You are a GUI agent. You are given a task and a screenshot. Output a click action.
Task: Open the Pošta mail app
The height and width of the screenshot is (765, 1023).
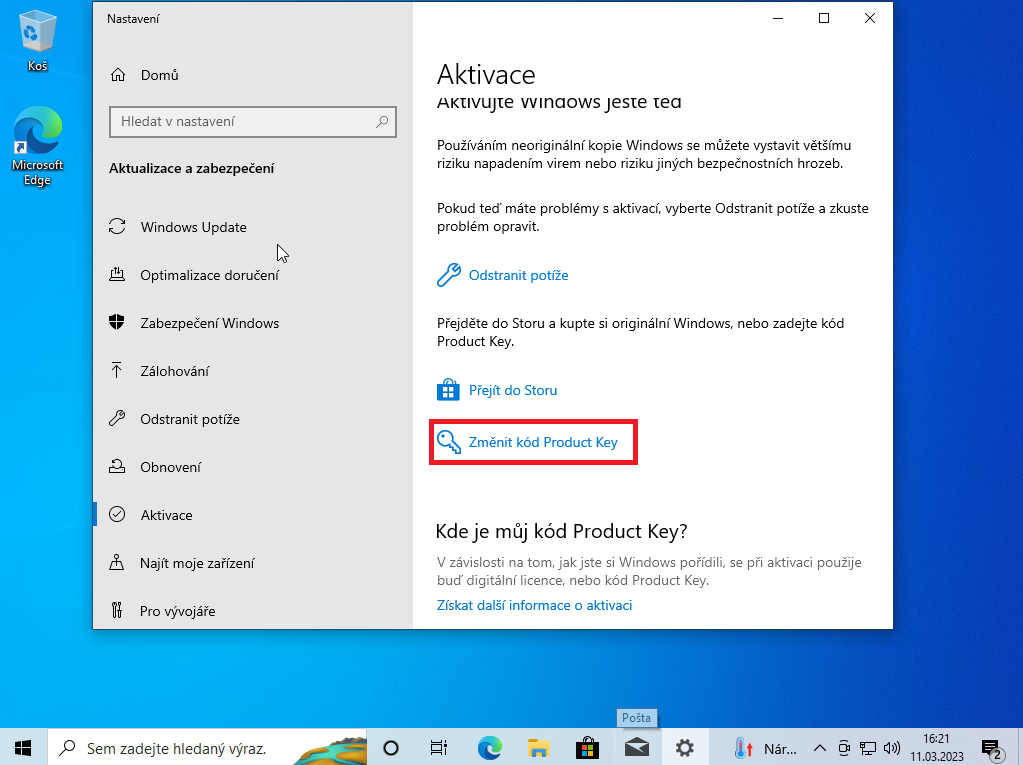636,747
